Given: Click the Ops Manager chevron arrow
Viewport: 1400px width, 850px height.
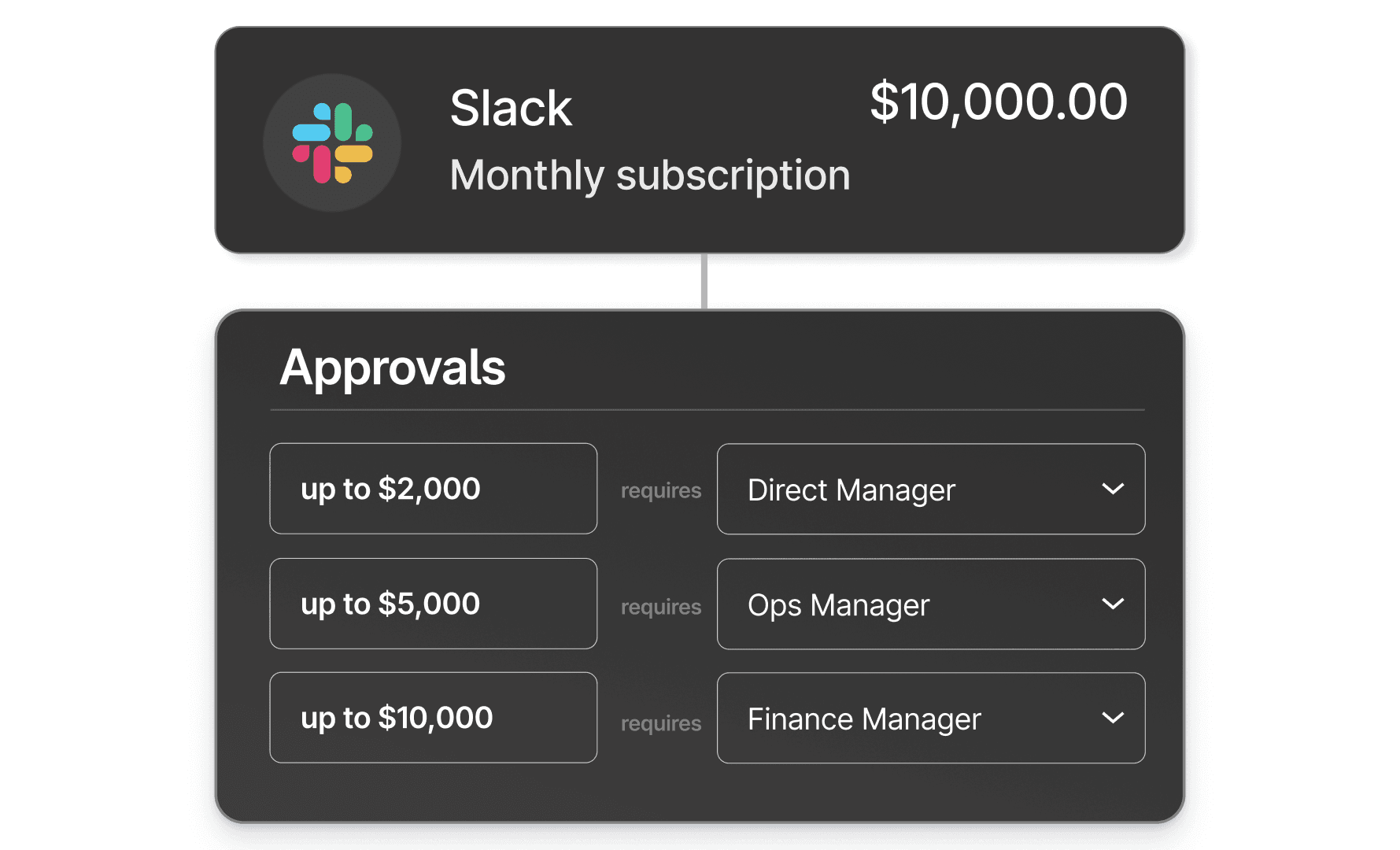Looking at the screenshot, I should 1113,604.
